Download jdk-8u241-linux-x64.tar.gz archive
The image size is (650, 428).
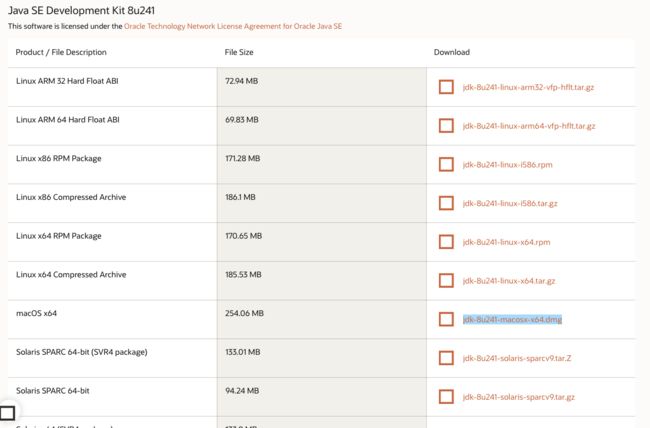[x=509, y=281]
